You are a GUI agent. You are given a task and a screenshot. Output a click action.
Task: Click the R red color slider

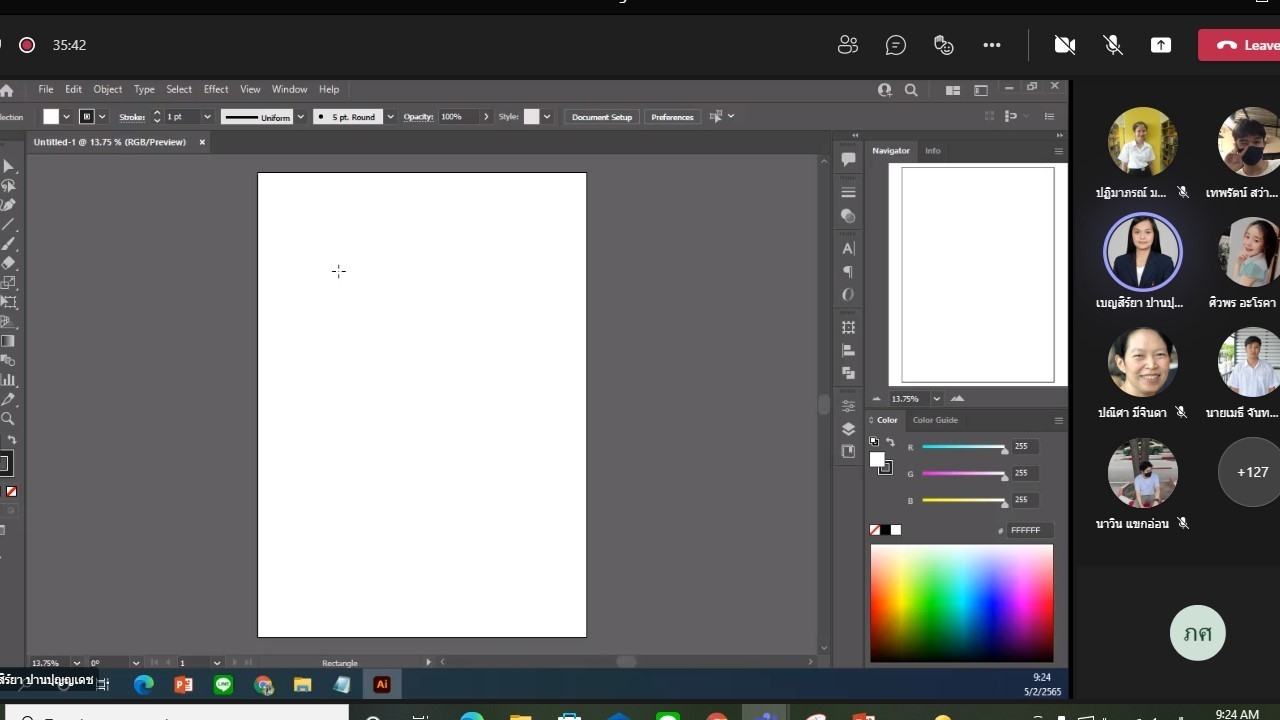pyautogui.click(x=963, y=447)
